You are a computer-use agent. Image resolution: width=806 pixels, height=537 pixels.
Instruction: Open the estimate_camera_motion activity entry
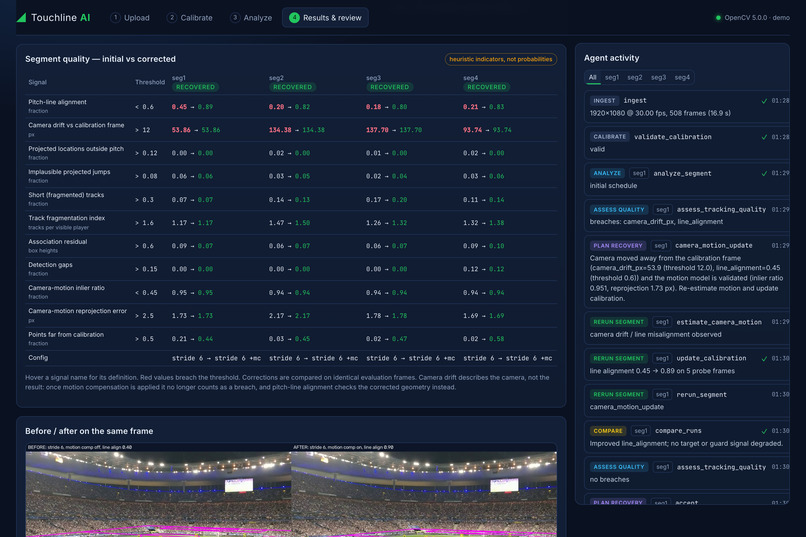[687, 328]
